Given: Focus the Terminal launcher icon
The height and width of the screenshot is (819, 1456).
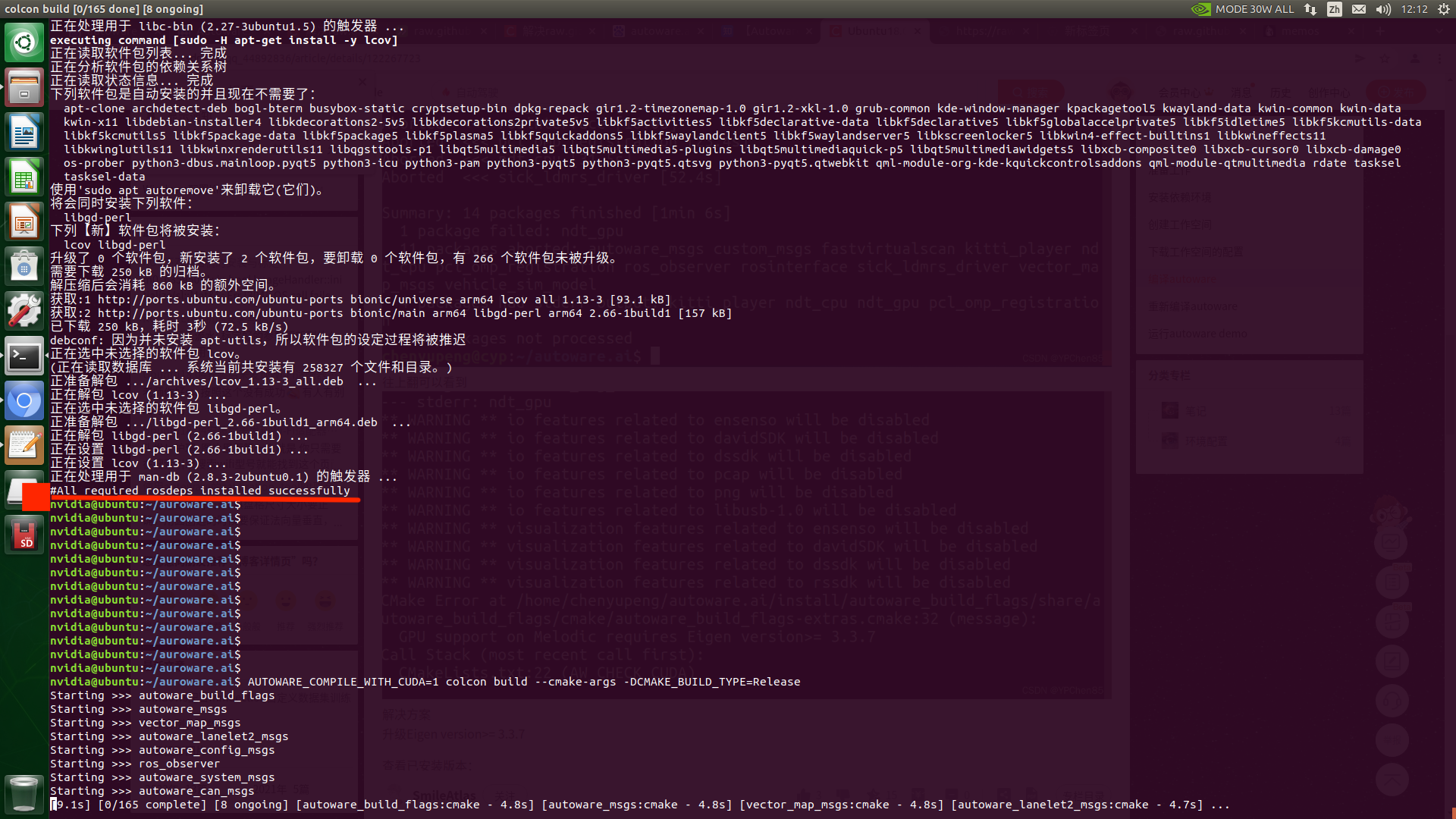Looking at the screenshot, I should pyautogui.click(x=24, y=356).
